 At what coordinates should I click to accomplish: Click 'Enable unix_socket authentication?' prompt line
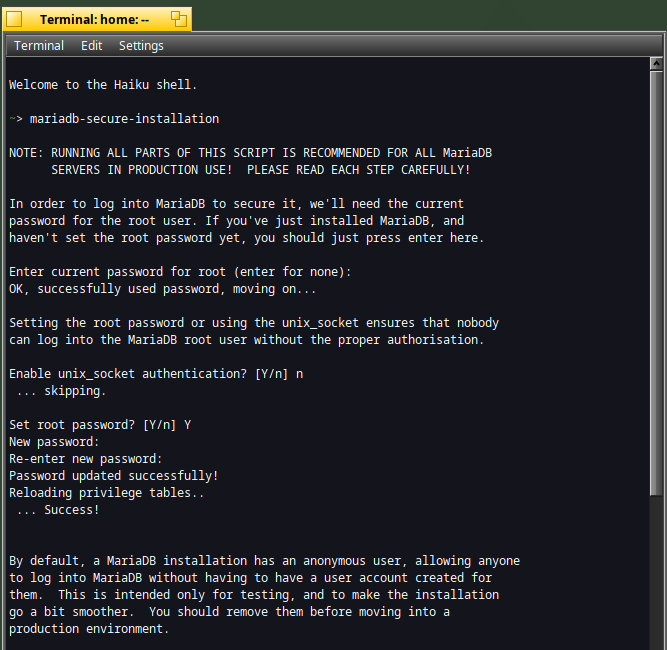156,374
